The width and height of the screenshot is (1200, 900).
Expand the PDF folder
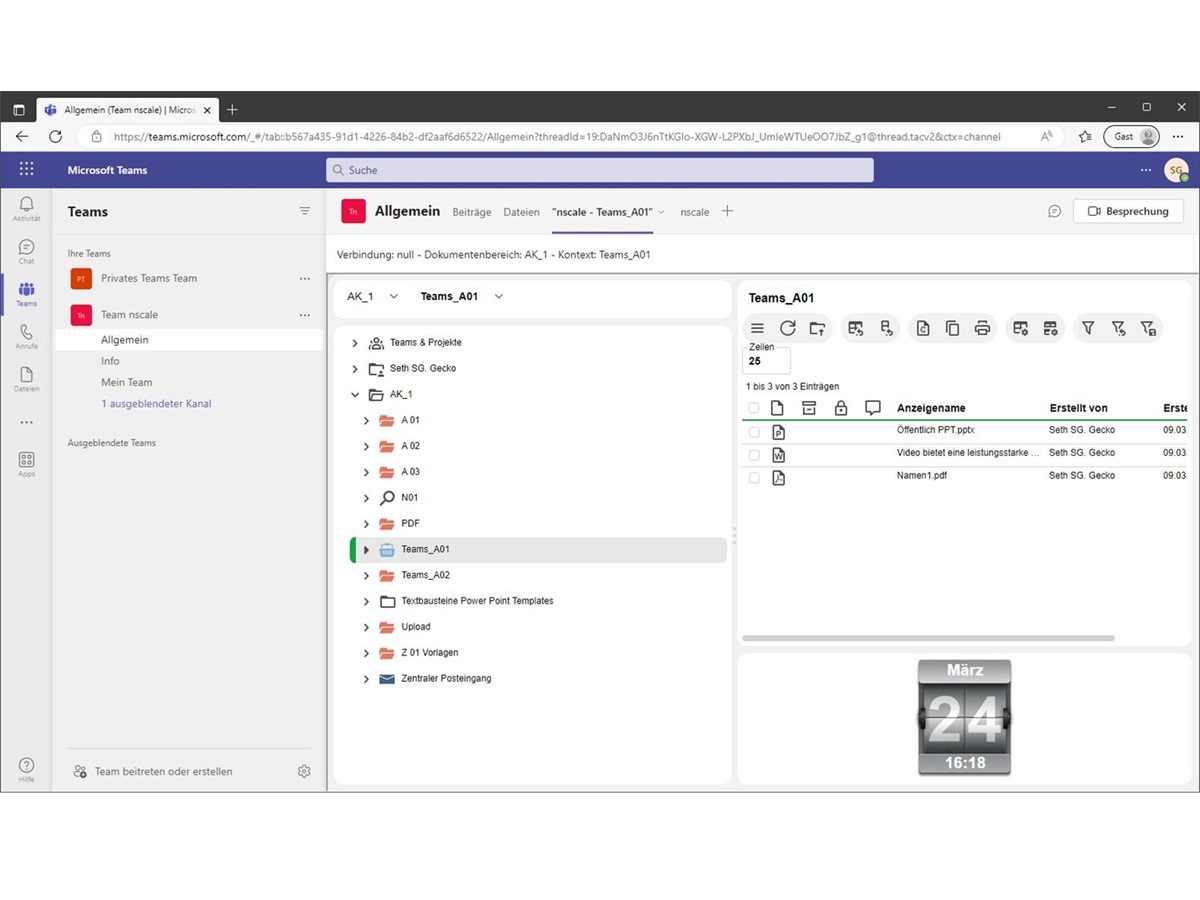pos(366,524)
